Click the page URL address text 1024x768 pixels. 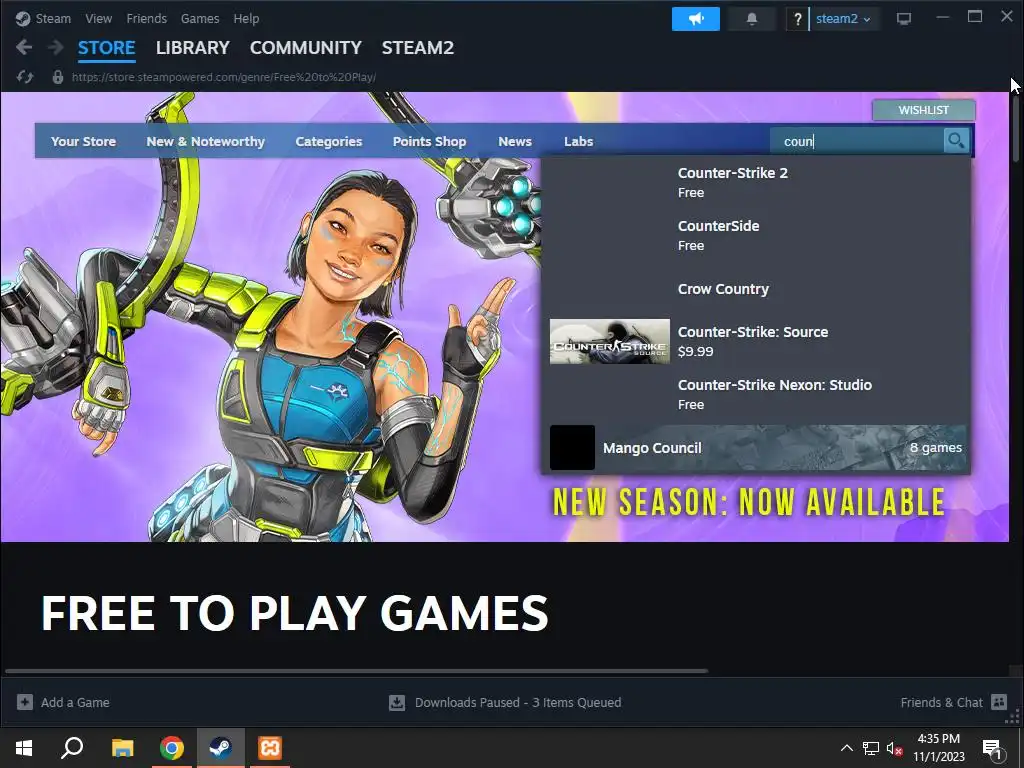(223, 77)
